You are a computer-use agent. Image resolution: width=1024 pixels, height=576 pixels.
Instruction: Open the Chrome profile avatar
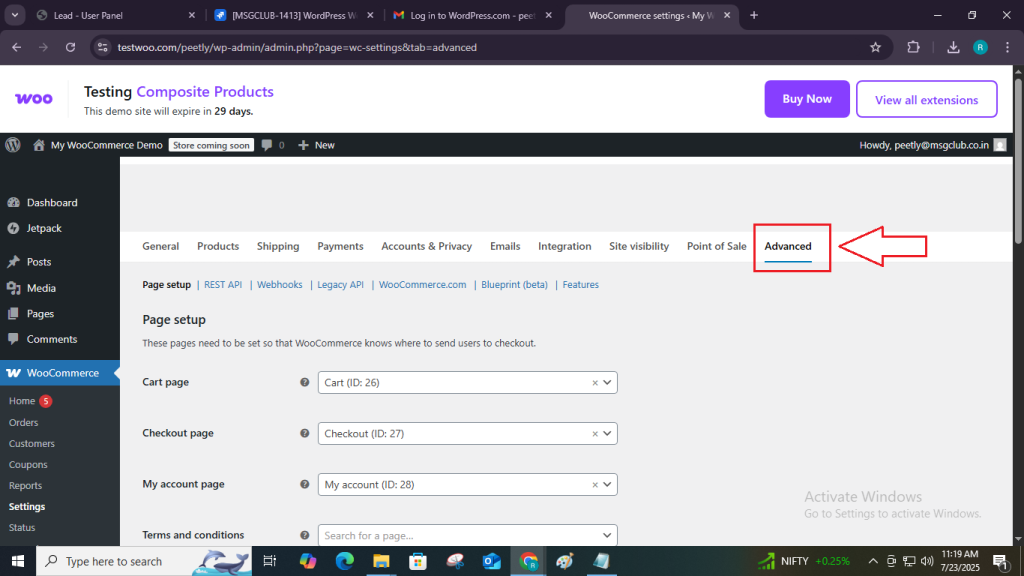(x=980, y=47)
